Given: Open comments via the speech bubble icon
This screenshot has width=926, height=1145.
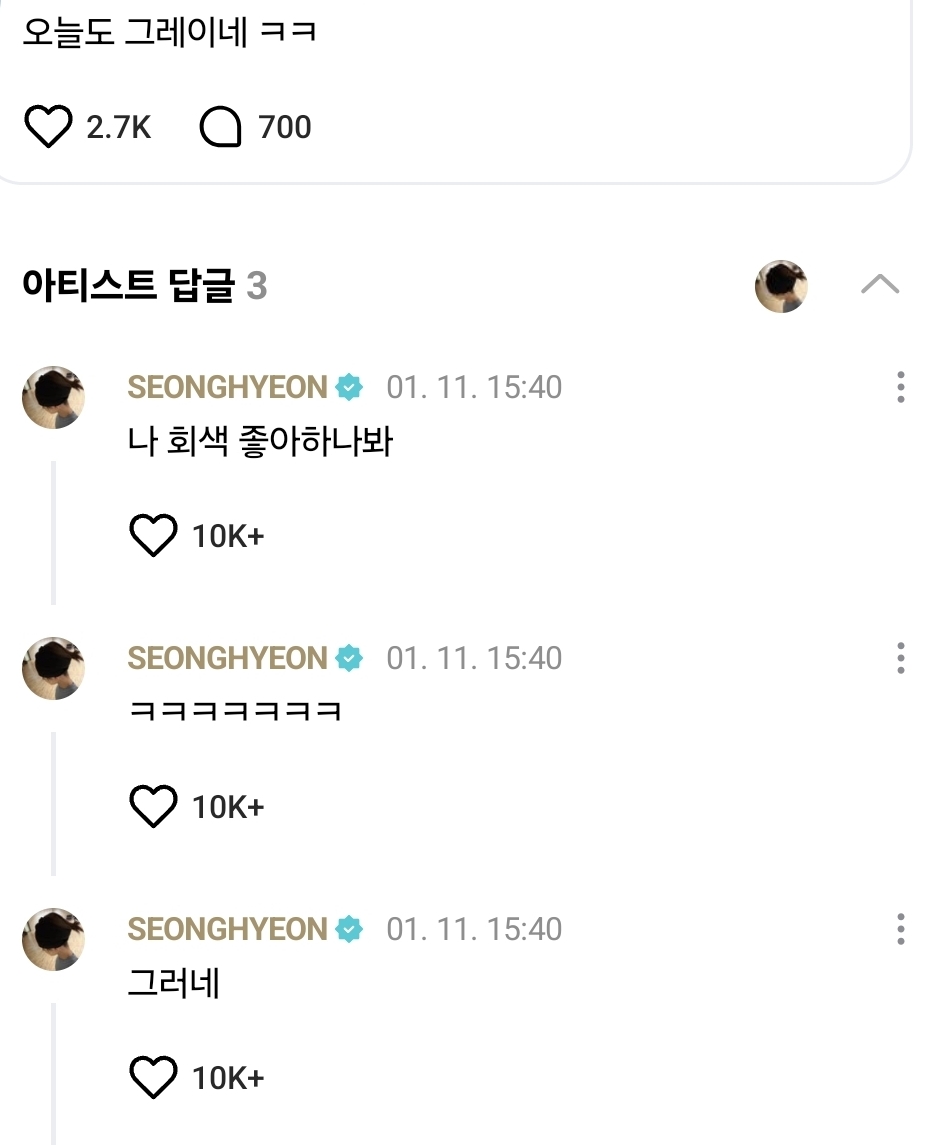Looking at the screenshot, I should (221, 128).
